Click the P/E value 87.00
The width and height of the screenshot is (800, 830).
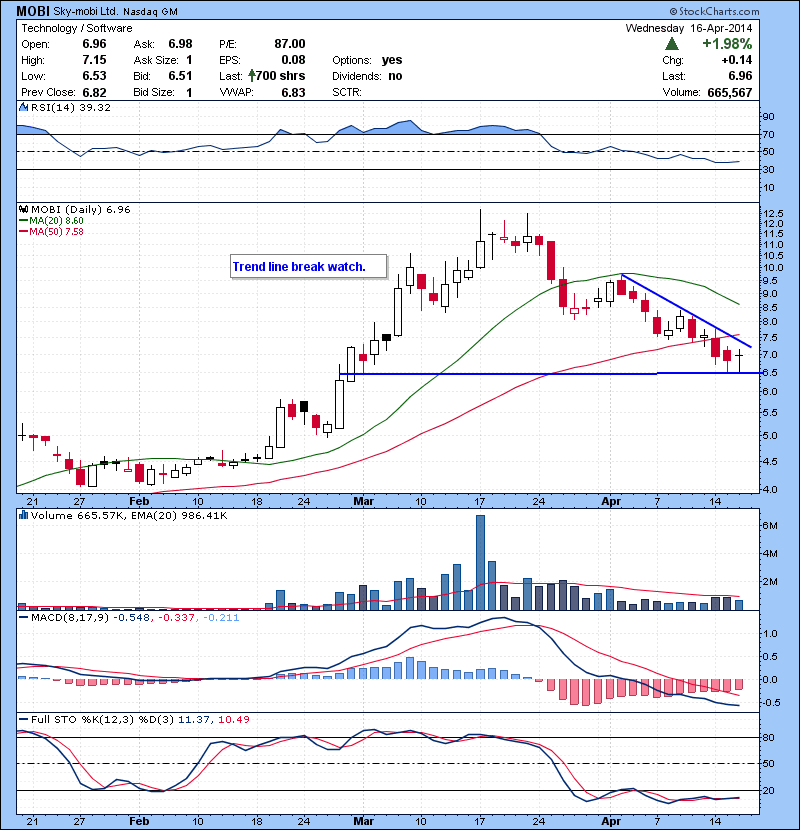click(290, 44)
